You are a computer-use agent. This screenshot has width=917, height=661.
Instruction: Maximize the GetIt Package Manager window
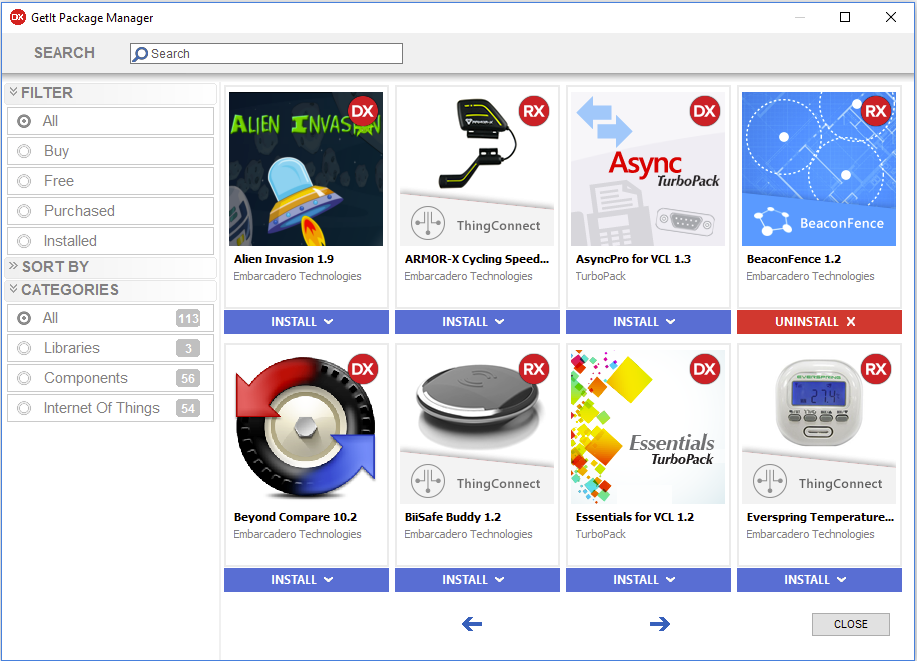click(x=844, y=17)
